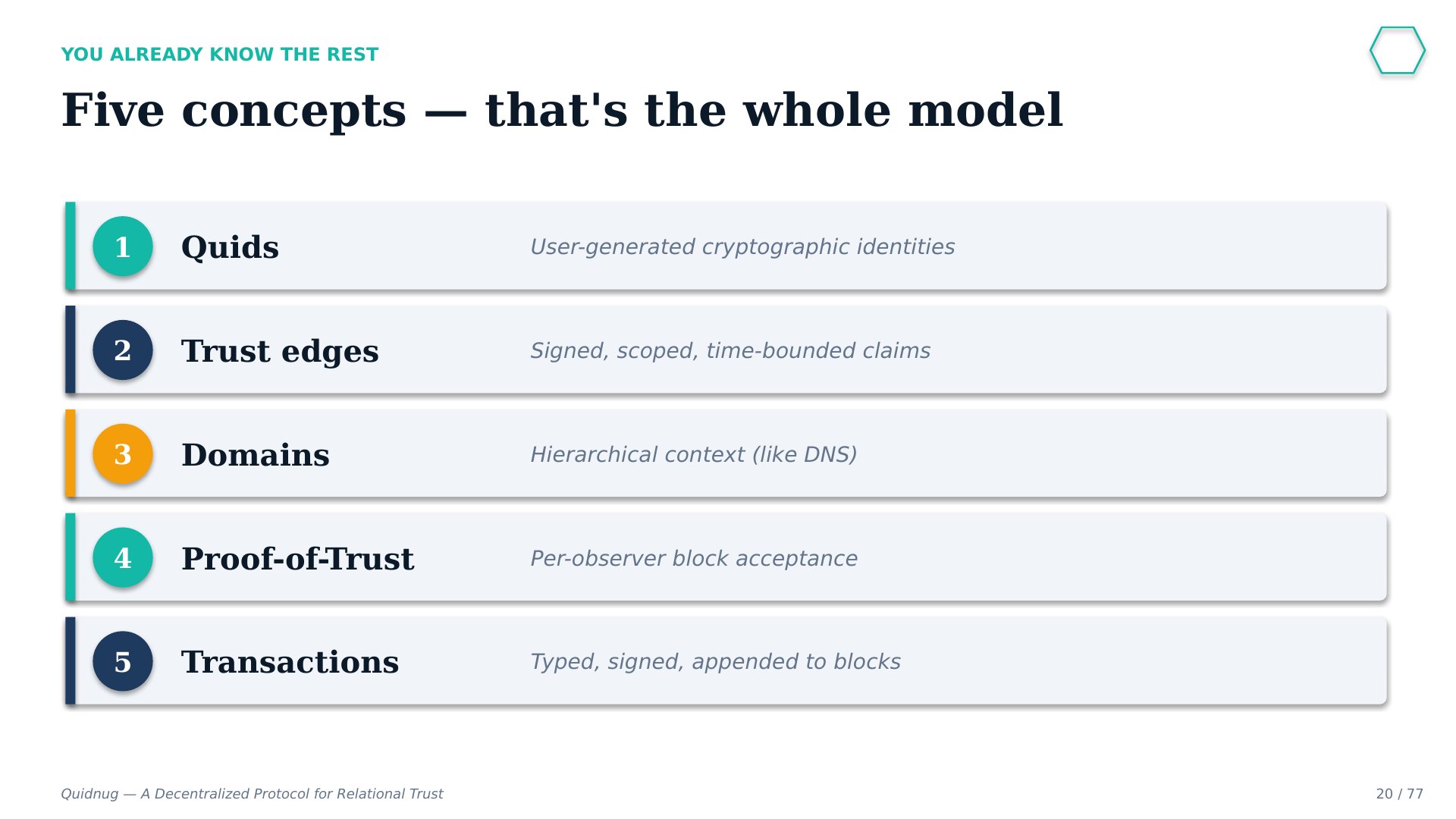Click the navy number 2 circle
Screen dimensions: 1456x819
(123, 350)
